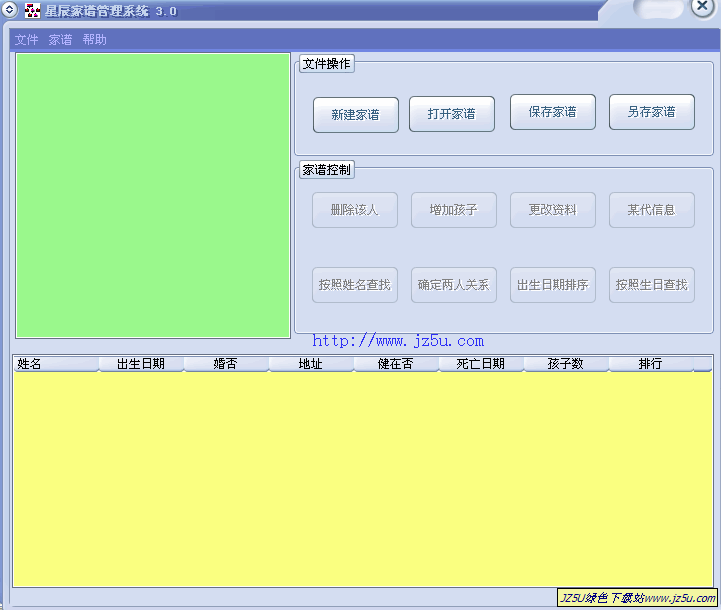Click the 按照生日查找 button

click(x=652, y=285)
